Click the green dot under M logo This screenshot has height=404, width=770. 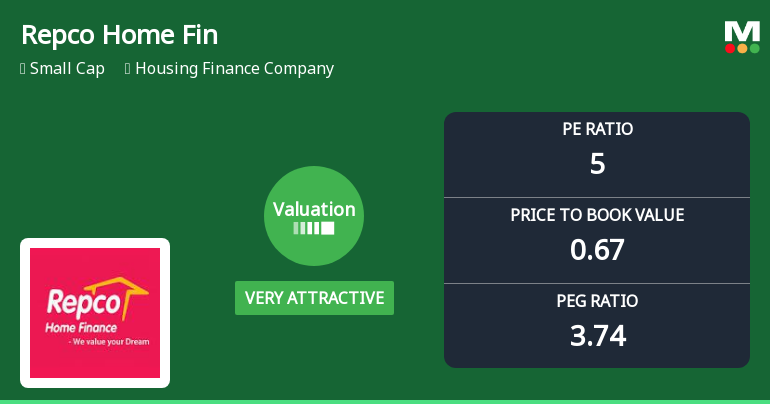tap(755, 48)
